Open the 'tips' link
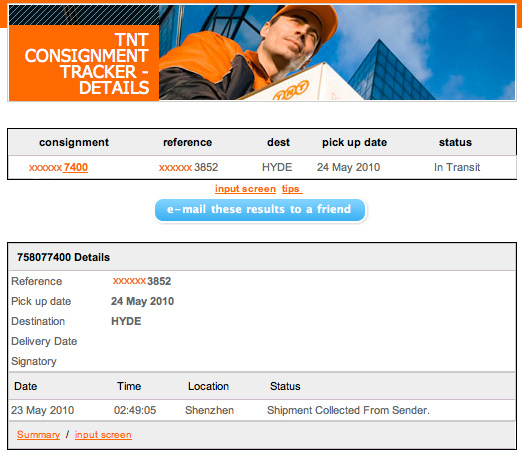522x456 pixels. tap(292, 189)
